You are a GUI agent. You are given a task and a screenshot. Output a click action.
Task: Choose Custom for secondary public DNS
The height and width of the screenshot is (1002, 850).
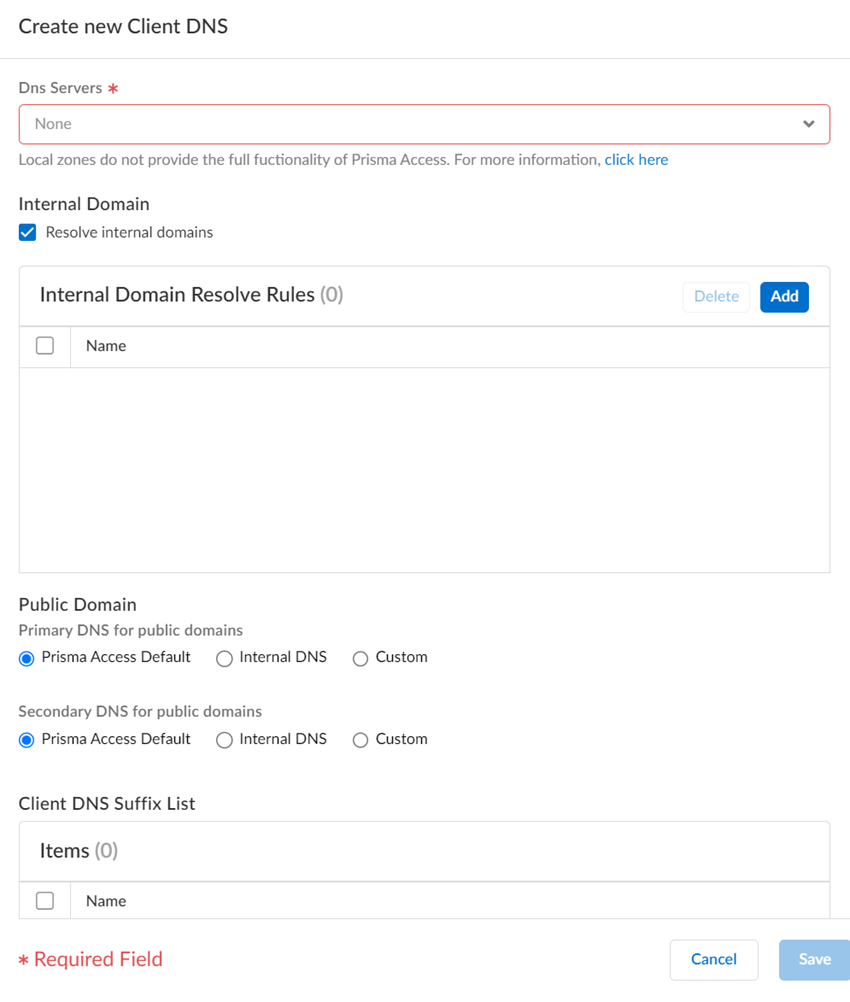(x=359, y=739)
